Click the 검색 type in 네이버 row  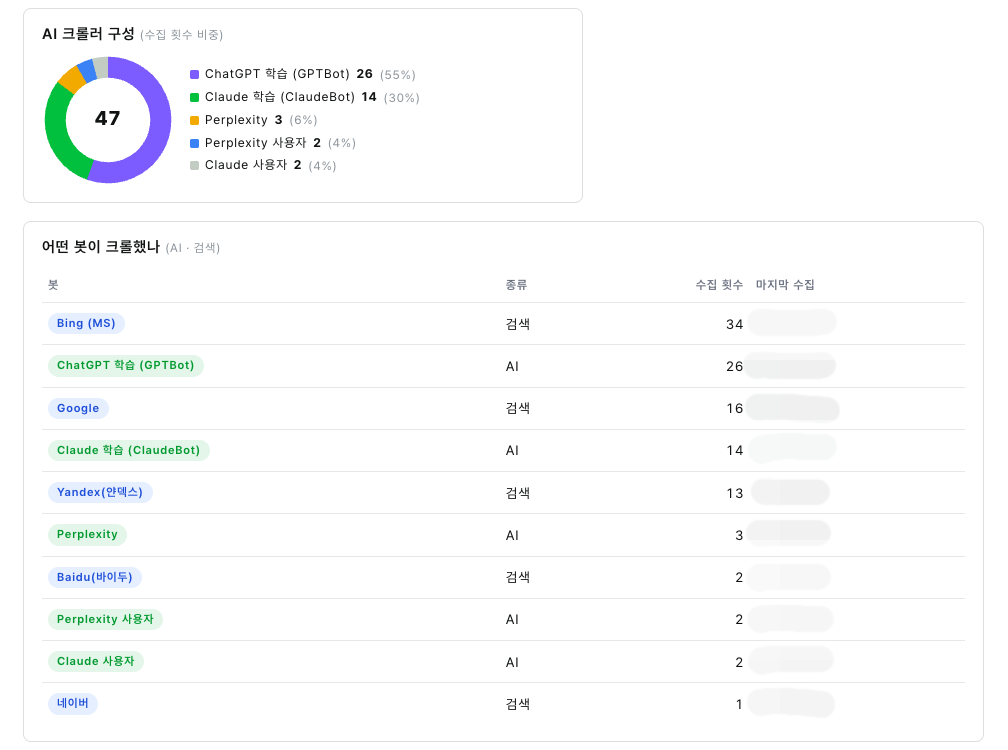pyautogui.click(x=518, y=704)
